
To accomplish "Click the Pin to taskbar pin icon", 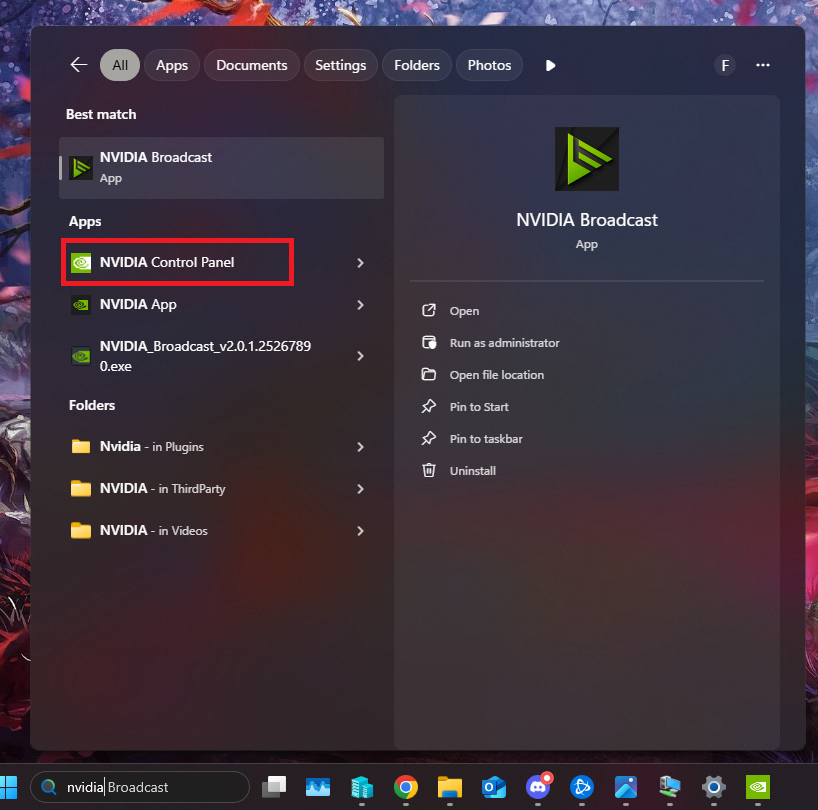I will 429,438.
